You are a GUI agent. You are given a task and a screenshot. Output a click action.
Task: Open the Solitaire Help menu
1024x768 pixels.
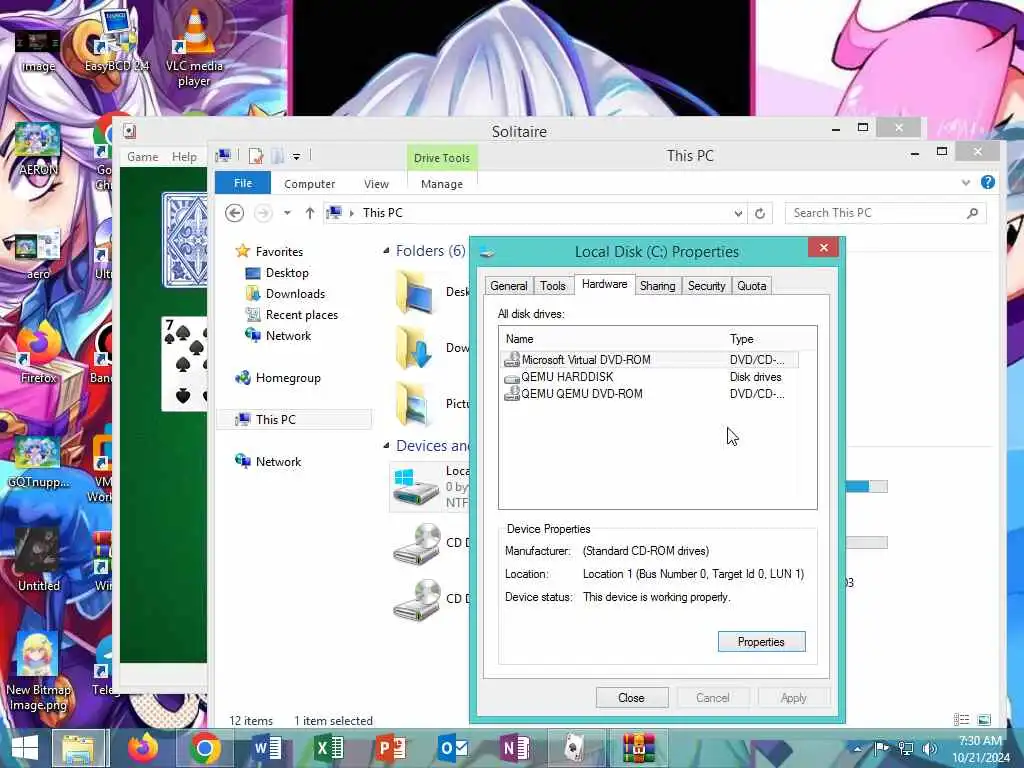184,157
